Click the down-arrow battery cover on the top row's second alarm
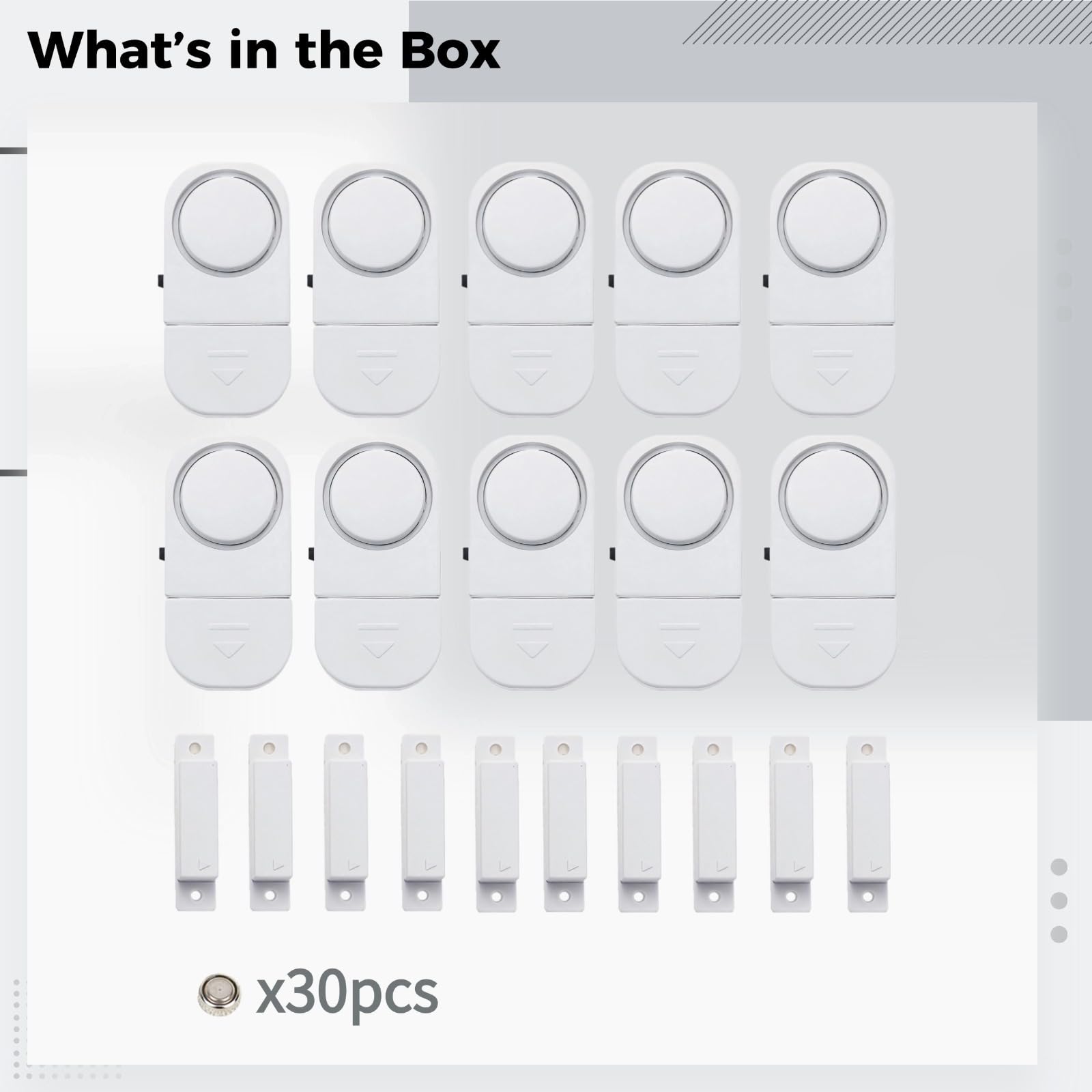The height and width of the screenshot is (1092, 1092). pos(377,369)
